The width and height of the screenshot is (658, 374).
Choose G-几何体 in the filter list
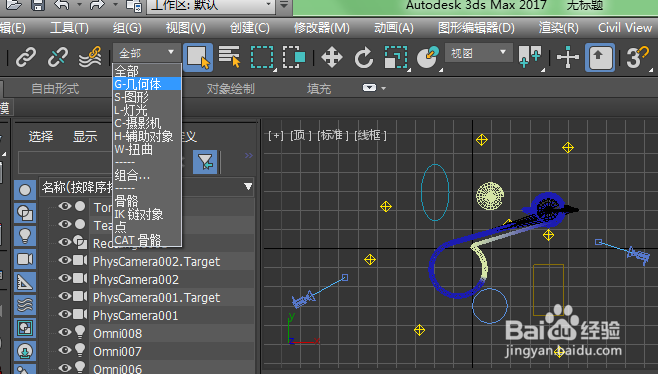147,84
